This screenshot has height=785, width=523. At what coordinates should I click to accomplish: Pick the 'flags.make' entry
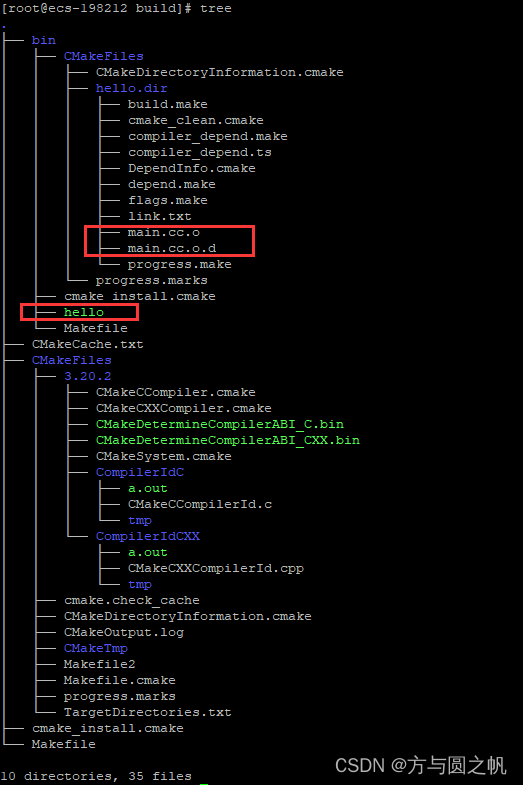click(168, 201)
